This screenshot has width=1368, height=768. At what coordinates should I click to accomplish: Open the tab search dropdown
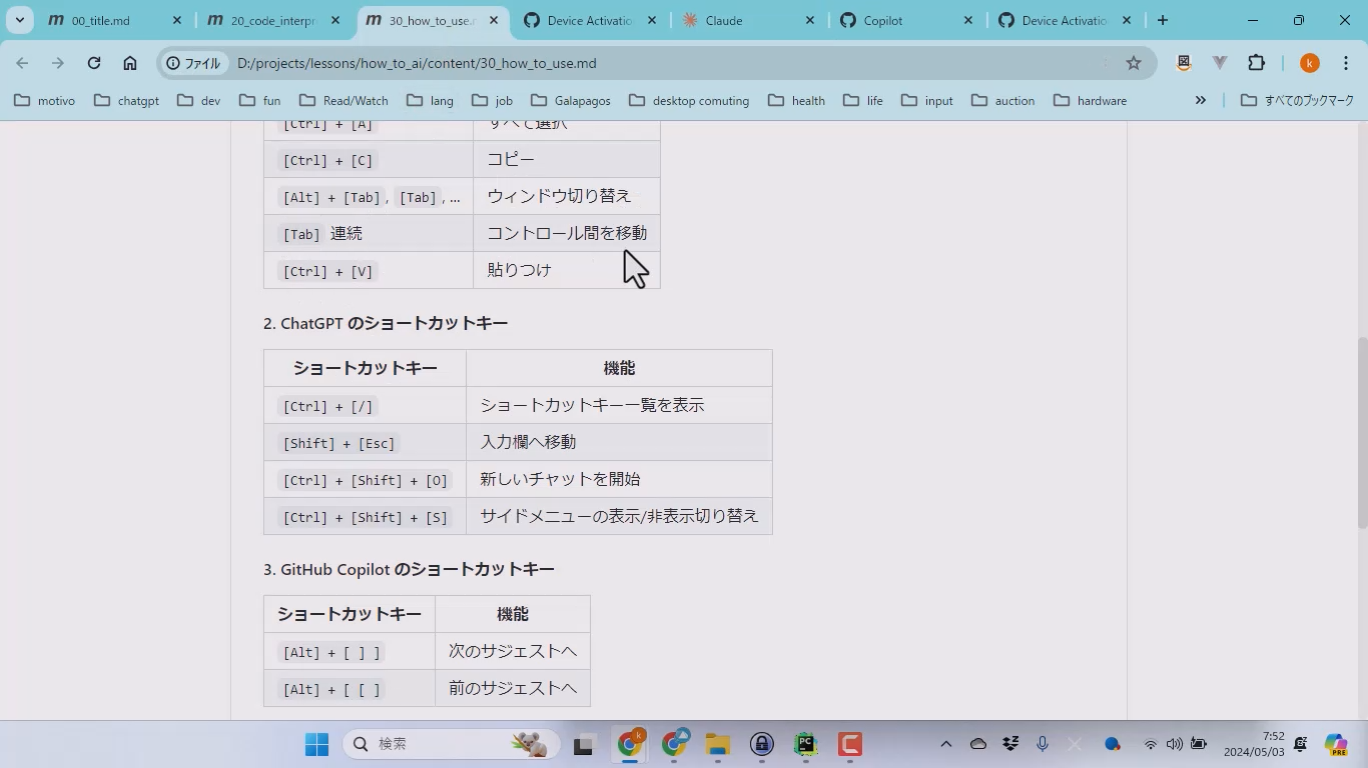coord(19,20)
